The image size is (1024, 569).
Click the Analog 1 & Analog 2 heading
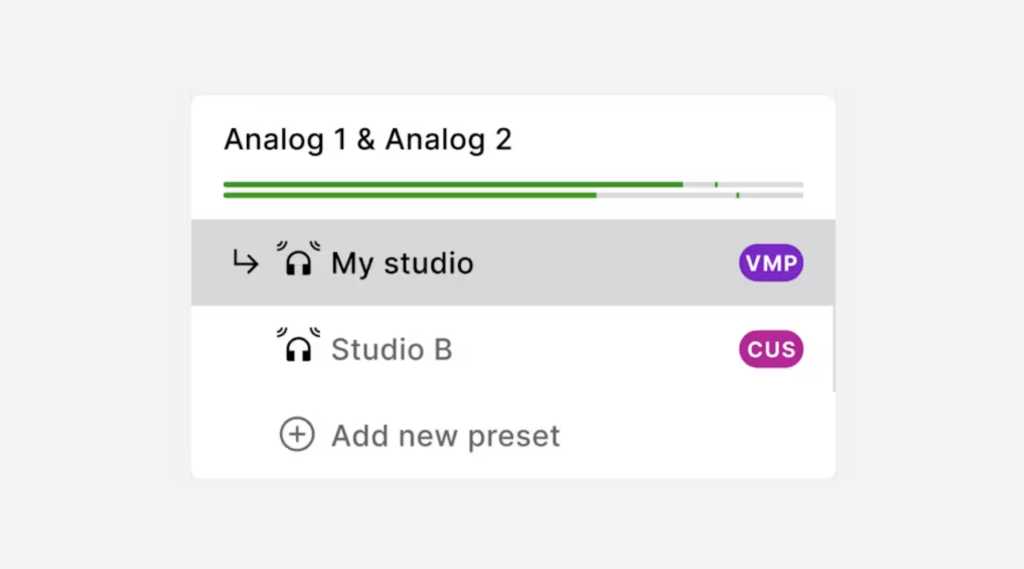[367, 139]
